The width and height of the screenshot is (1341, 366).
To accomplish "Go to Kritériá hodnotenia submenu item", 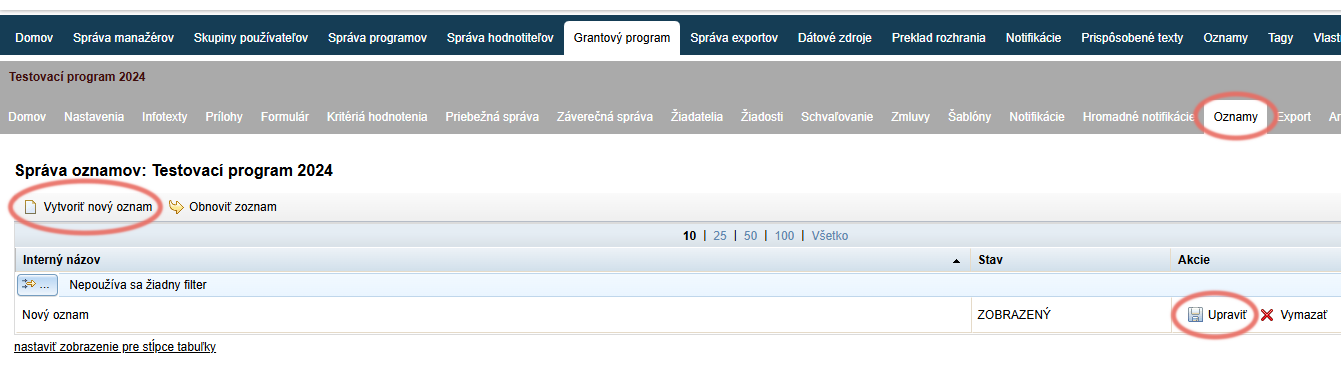I will [x=377, y=117].
